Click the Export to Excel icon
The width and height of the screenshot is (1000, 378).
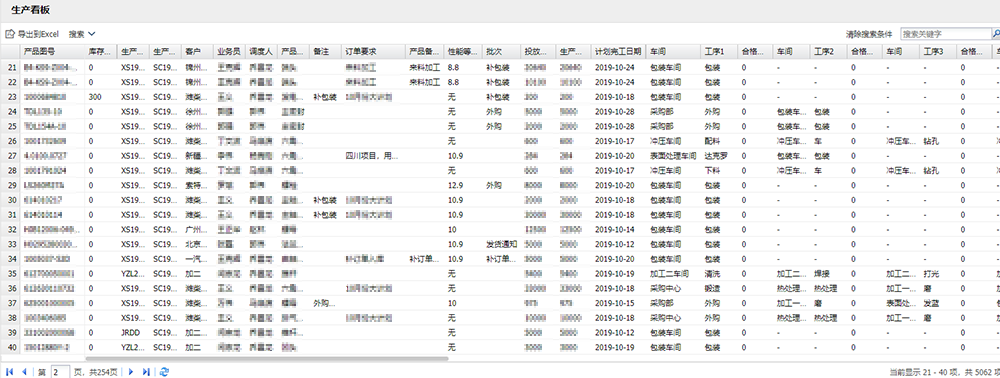[10, 34]
